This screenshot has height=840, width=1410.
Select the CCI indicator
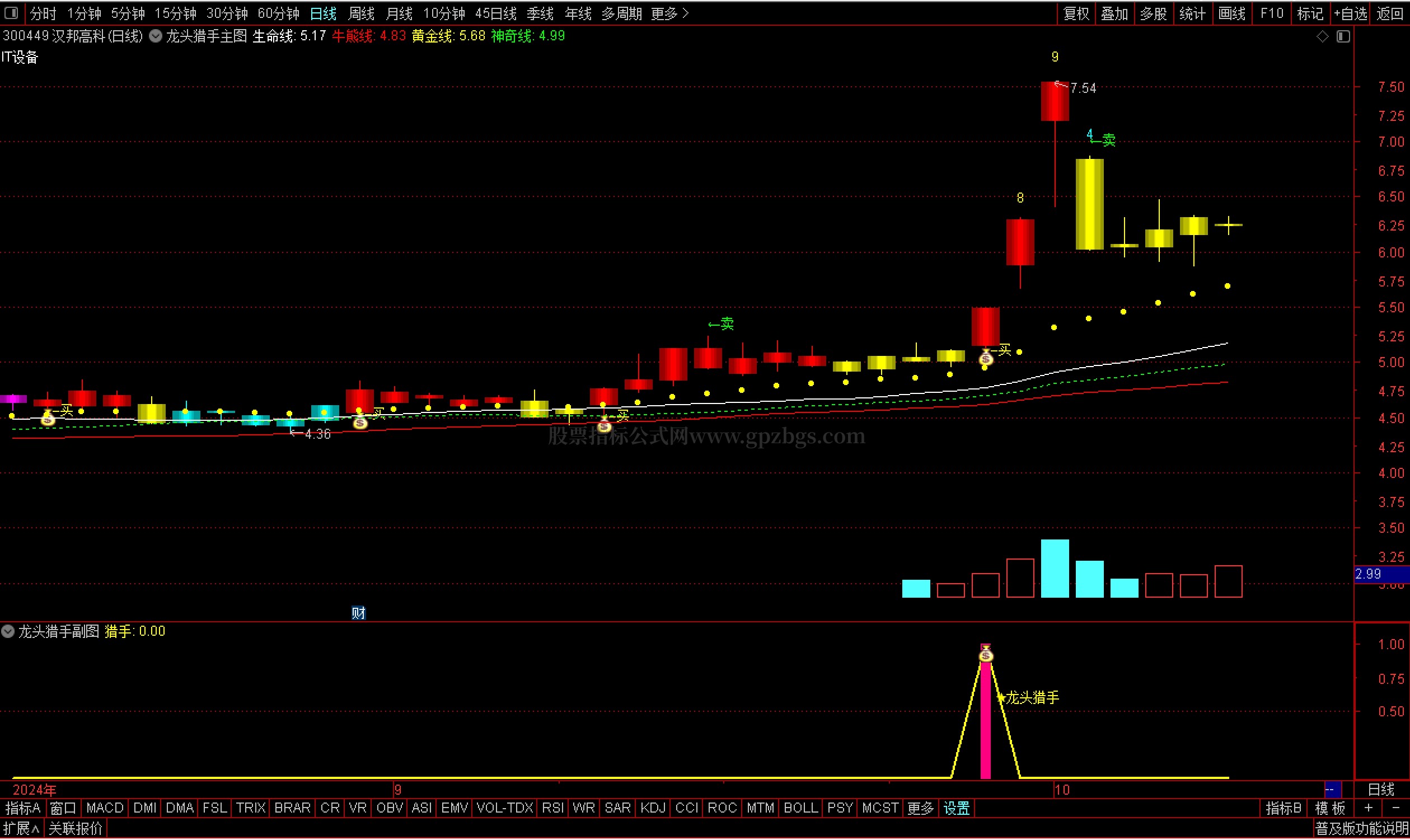pyautogui.click(x=687, y=808)
